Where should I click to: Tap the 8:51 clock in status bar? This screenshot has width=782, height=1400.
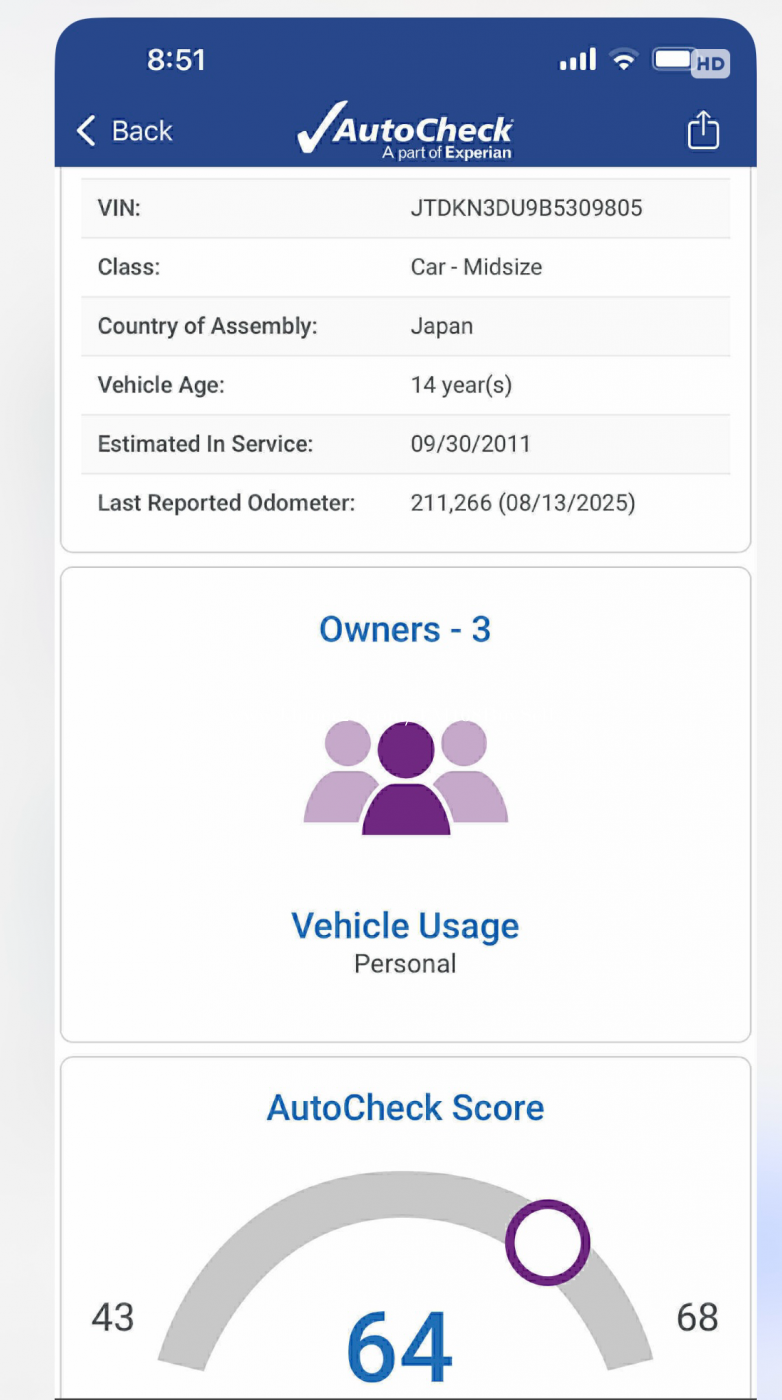[176, 60]
